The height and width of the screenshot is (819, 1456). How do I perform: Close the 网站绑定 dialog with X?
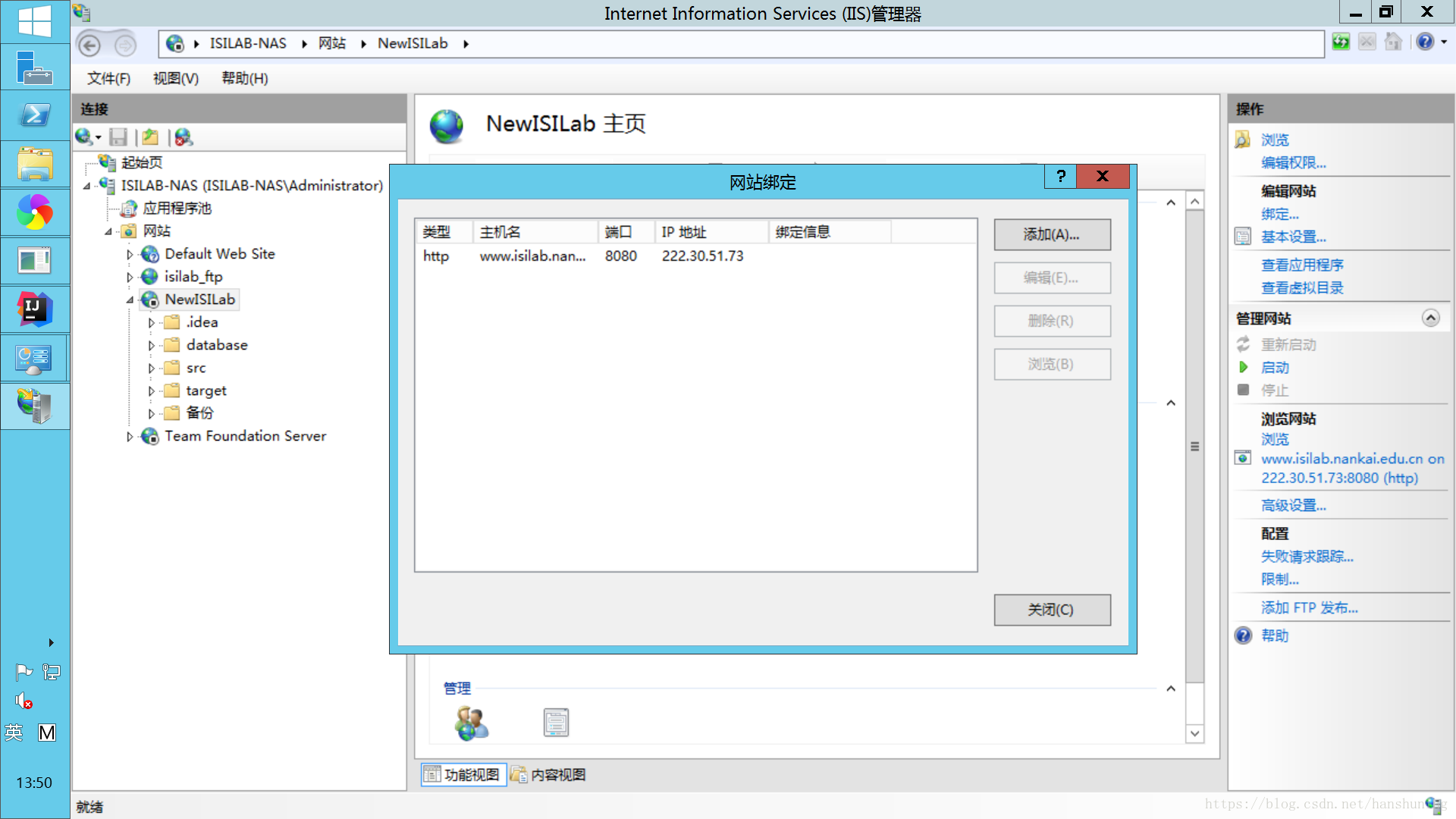pyautogui.click(x=1103, y=177)
